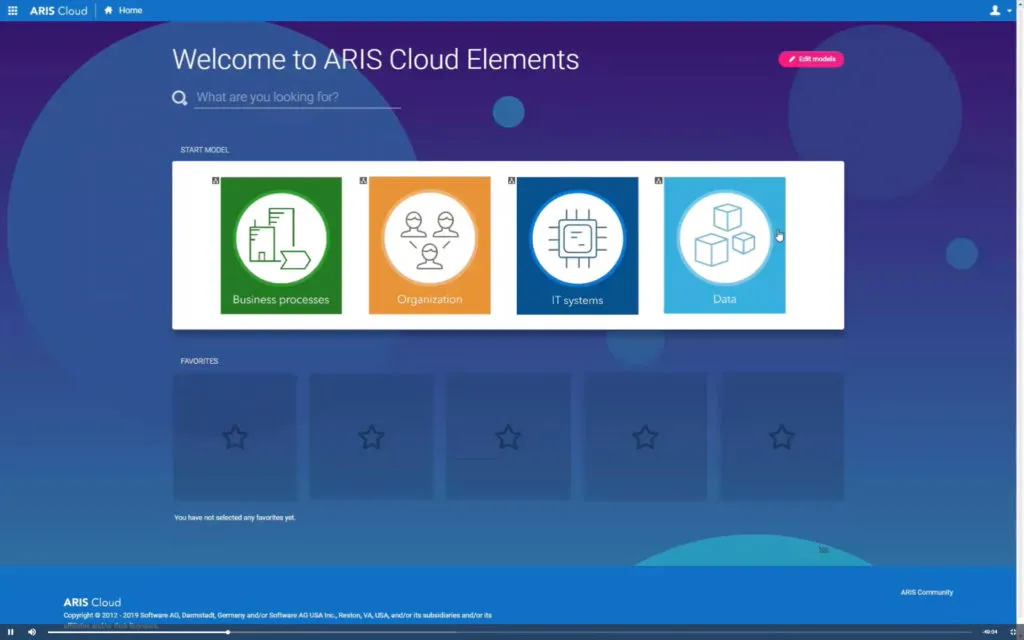Viewport: 1024px width, 640px height.
Task: Open the application launcher grid icon
Action: tap(12, 10)
